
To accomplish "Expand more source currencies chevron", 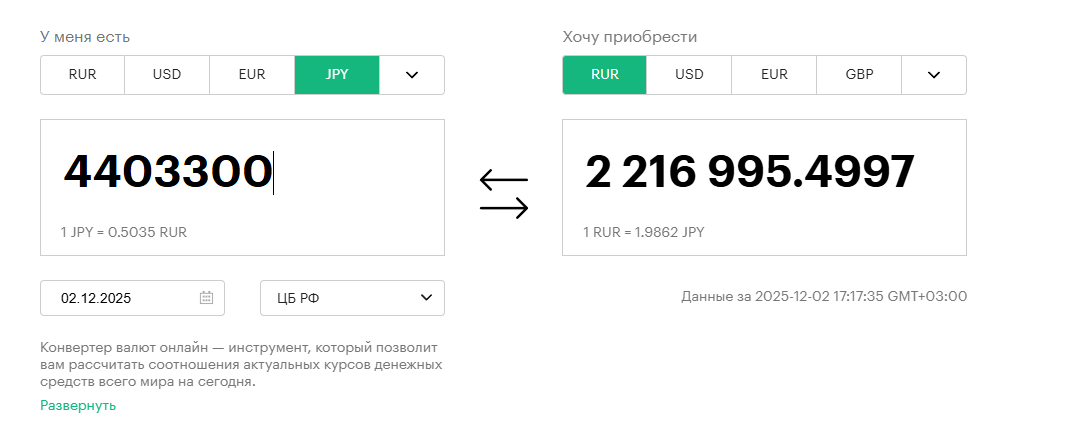I will [x=411, y=75].
